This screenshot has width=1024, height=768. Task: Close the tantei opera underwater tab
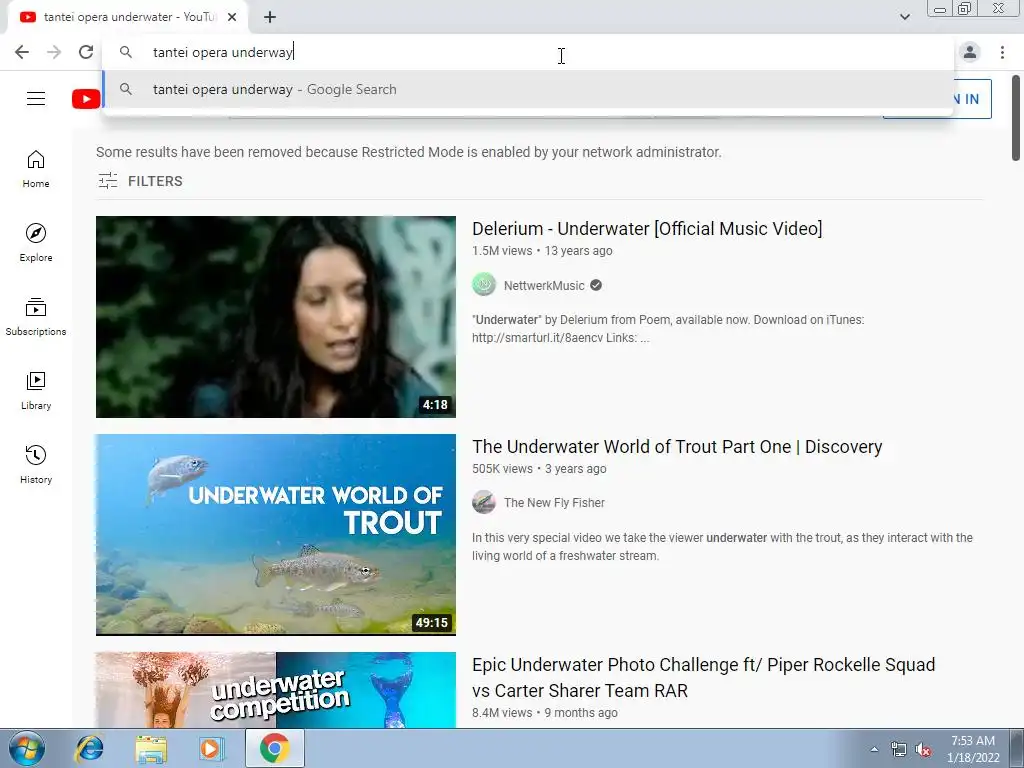pyautogui.click(x=232, y=17)
